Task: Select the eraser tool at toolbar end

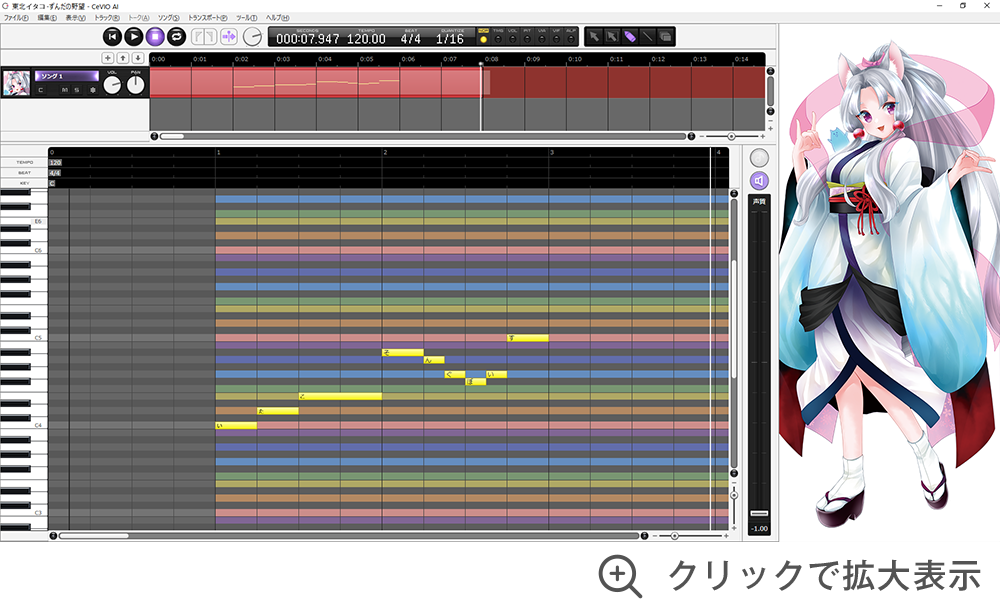Action: [x=665, y=37]
